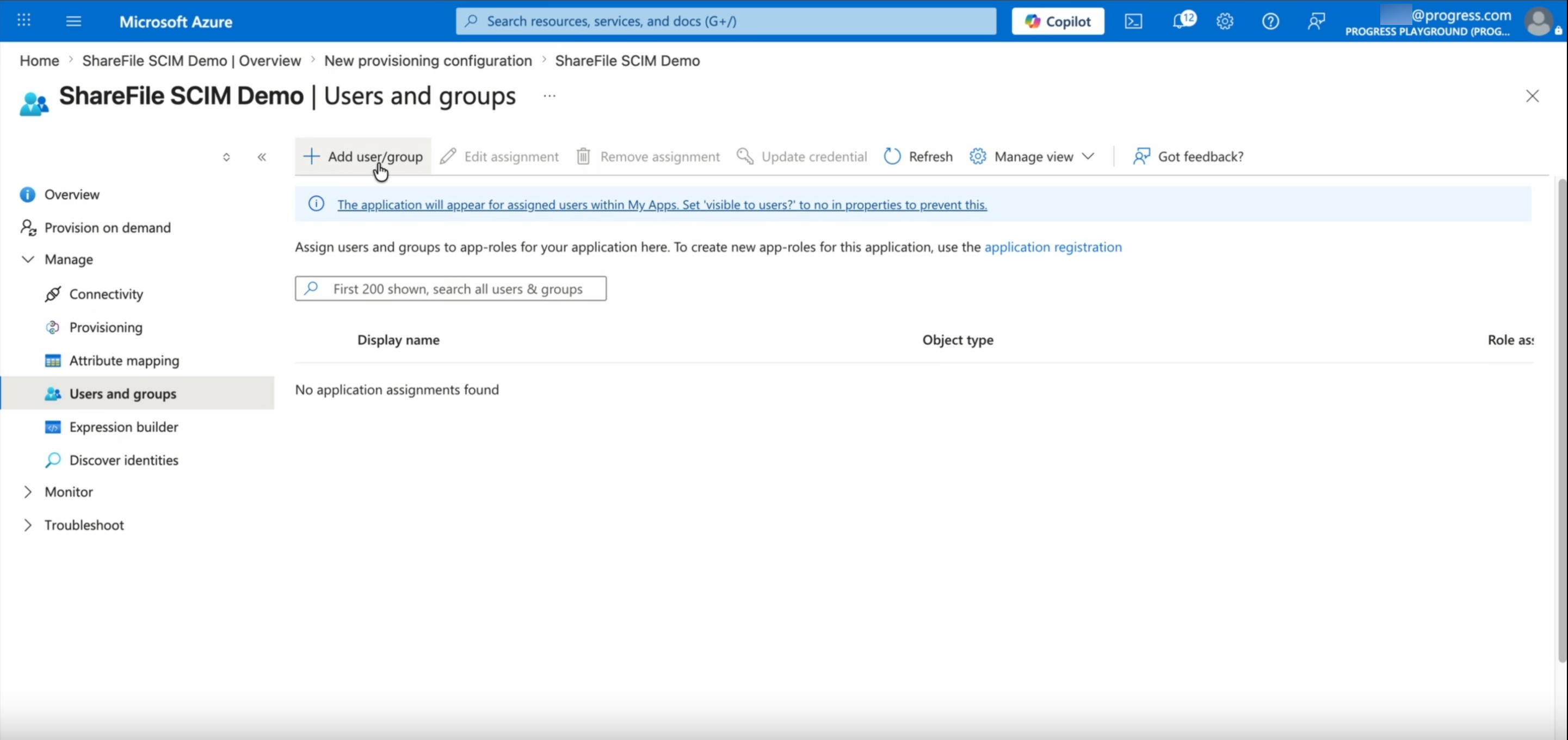1568x740 pixels.
Task: Go to Home breadcrumb
Action: click(39, 60)
